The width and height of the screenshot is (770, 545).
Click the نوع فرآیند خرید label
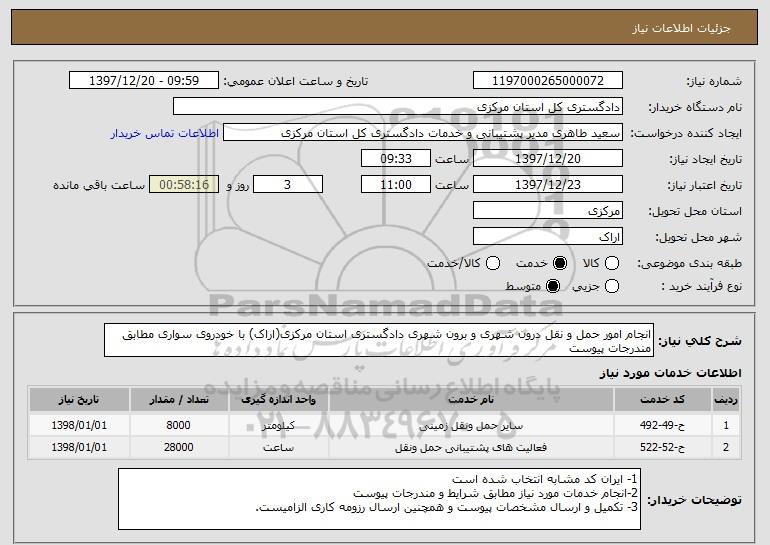point(701,286)
